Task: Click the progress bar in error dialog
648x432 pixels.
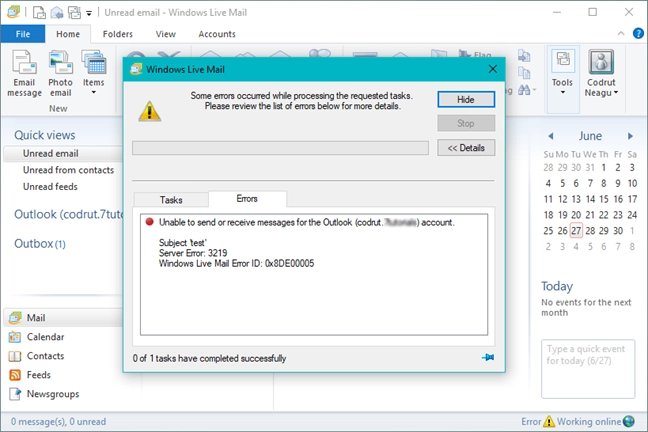Action: point(280,148)
